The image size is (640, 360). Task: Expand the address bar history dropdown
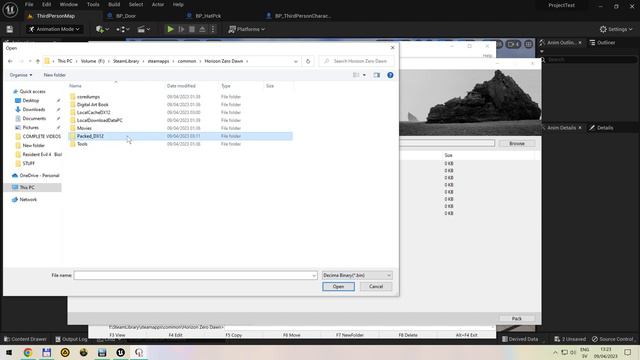click(296, 61)
